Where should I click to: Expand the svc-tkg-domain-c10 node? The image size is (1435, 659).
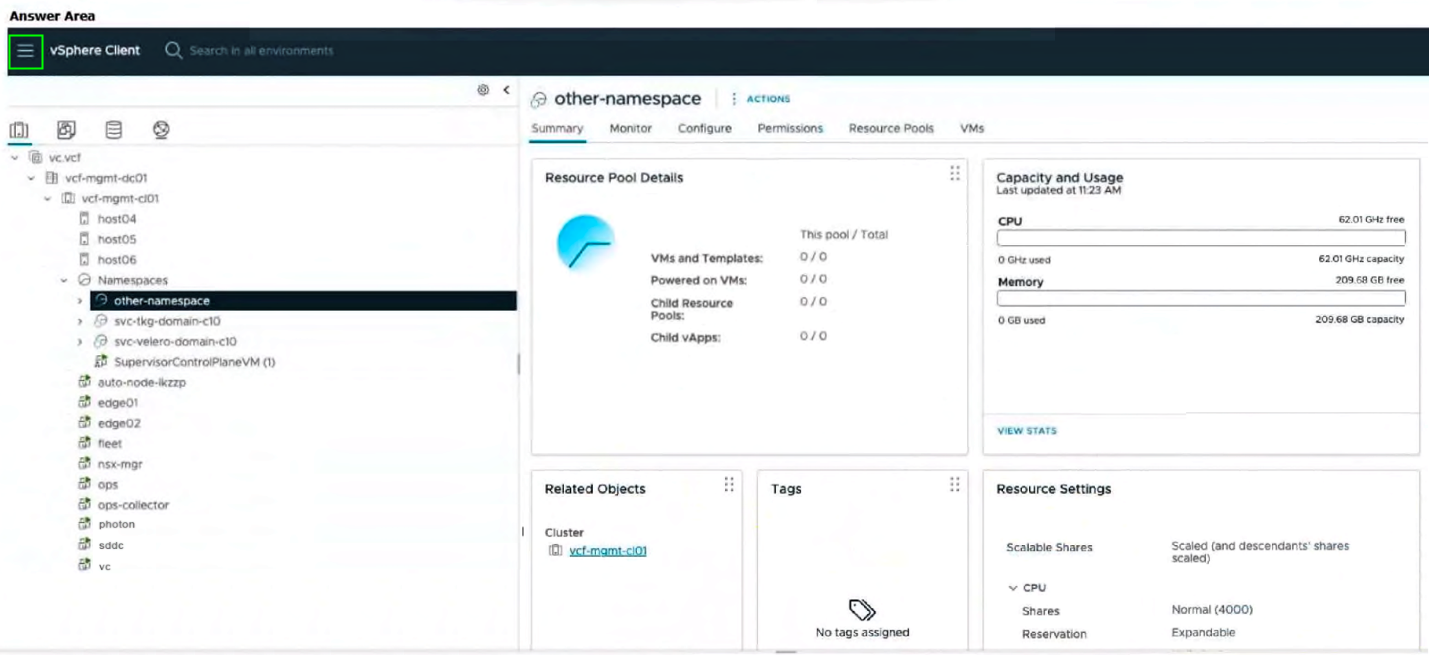coord(80,321)
